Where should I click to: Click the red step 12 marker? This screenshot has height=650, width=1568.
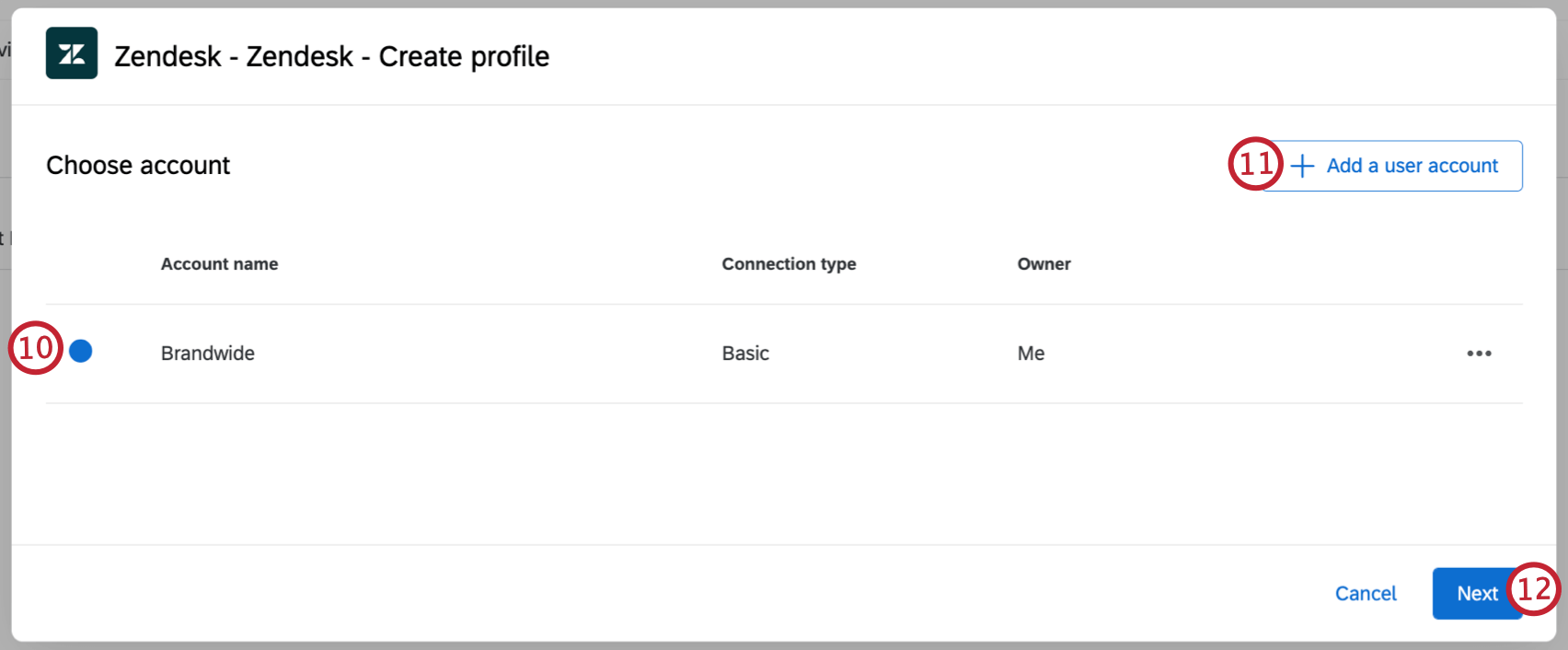tap(1534, 588)
